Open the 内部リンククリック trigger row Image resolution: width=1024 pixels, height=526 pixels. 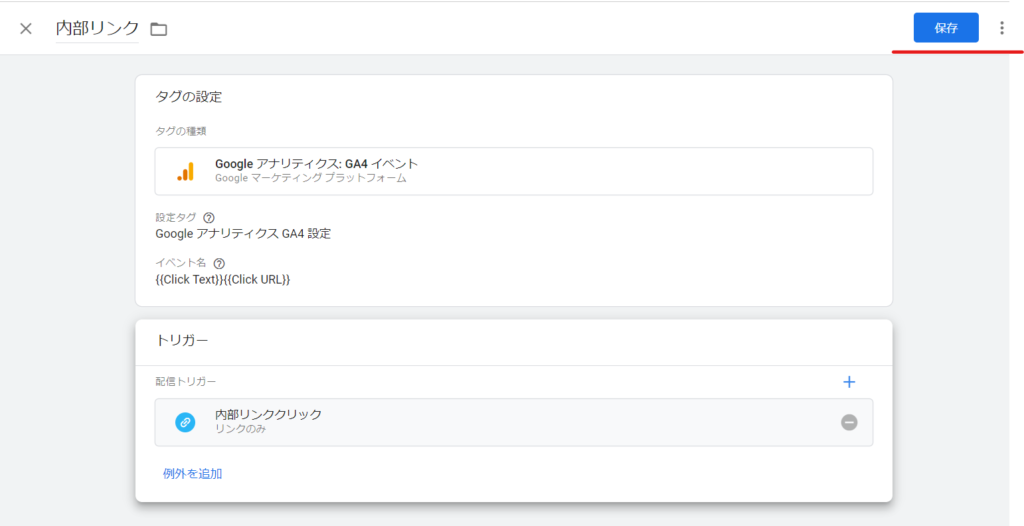(500, 422)
